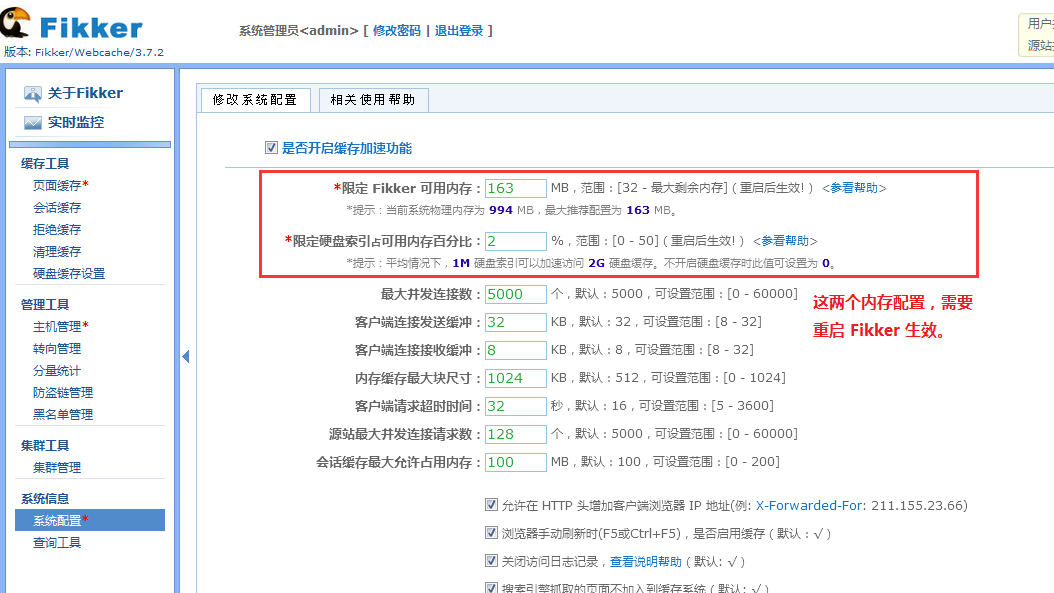Uncheck 是否开启缓存加速功能
The height and width of the screenshot is (593, 1054).
point(271,148)
